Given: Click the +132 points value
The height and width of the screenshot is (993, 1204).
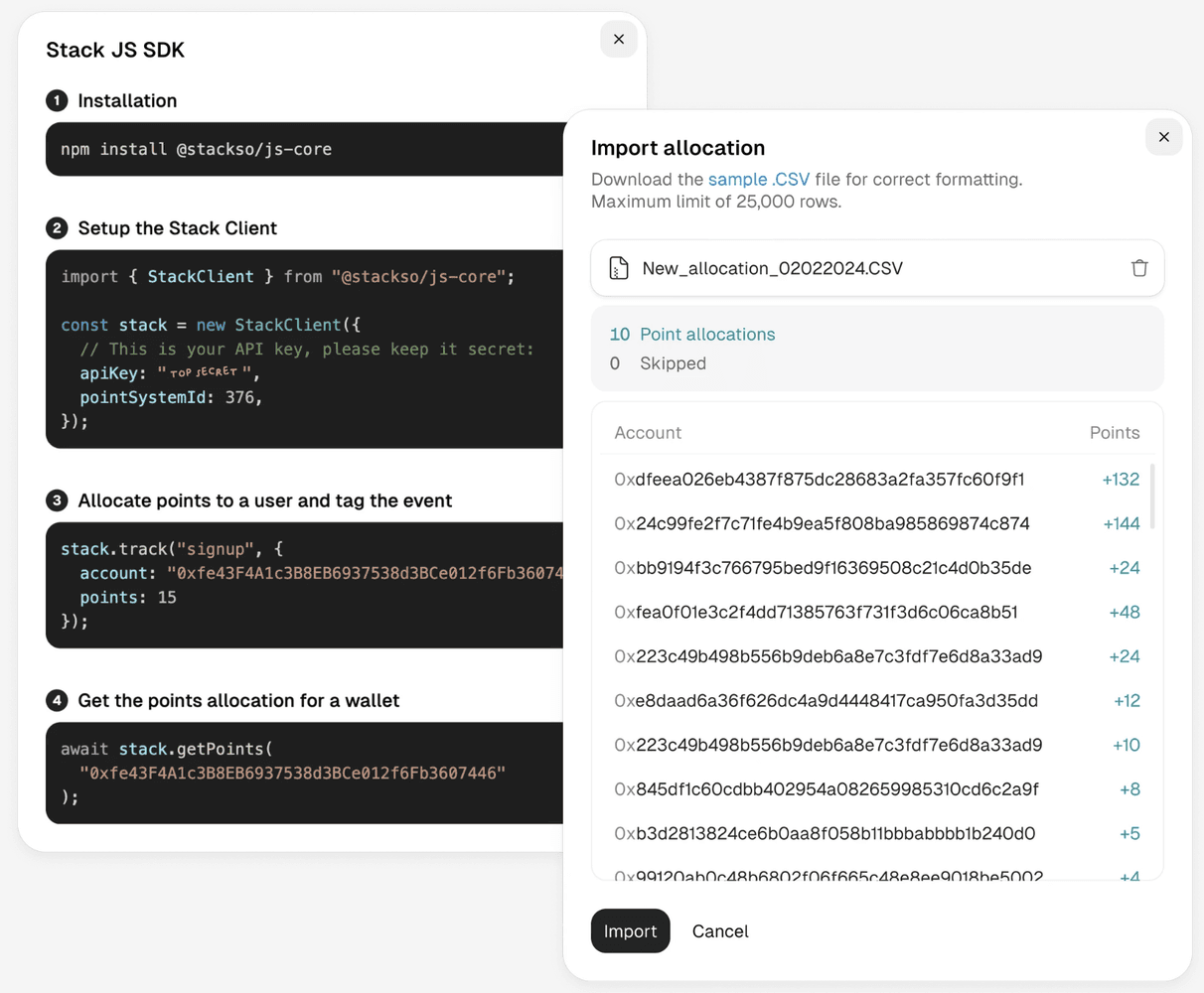Looking at the screenshot, I should click(1121, 480).
